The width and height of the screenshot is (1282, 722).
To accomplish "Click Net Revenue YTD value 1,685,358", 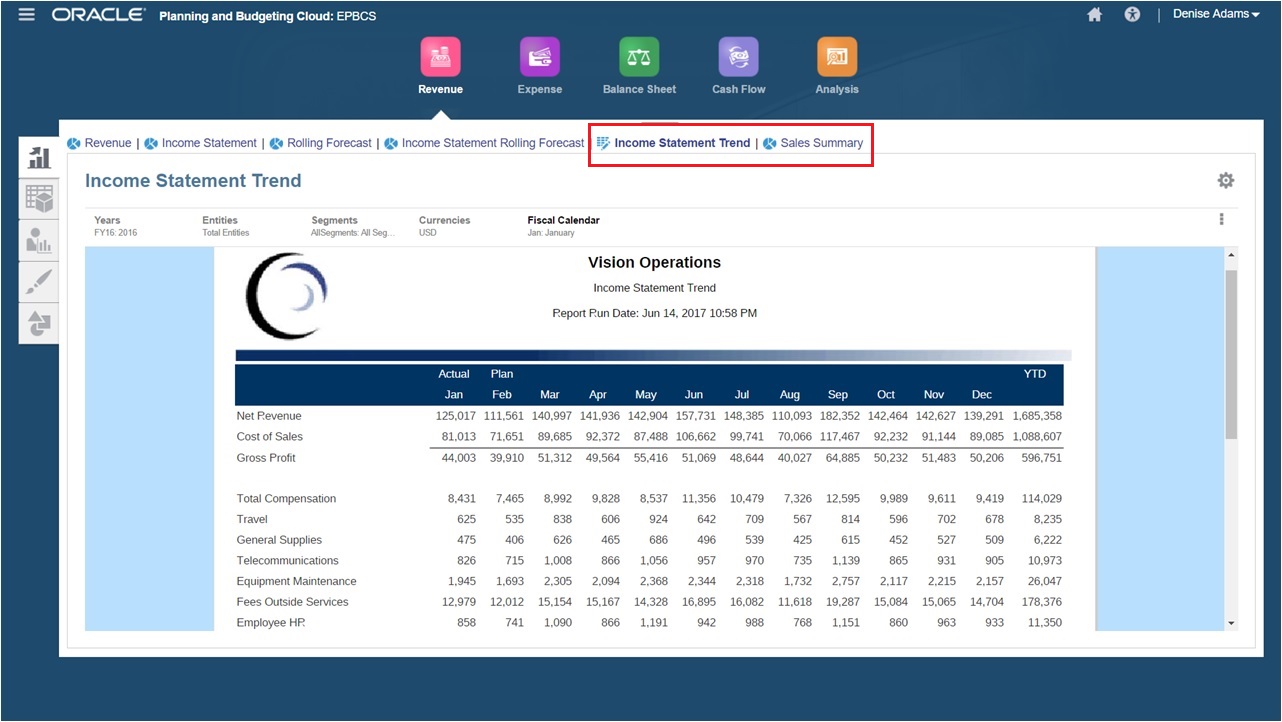I will tap(1037, 416).
